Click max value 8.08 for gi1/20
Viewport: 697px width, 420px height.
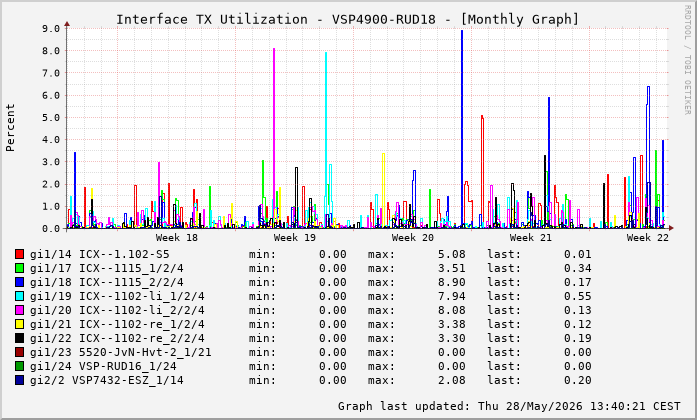(452, 310)
